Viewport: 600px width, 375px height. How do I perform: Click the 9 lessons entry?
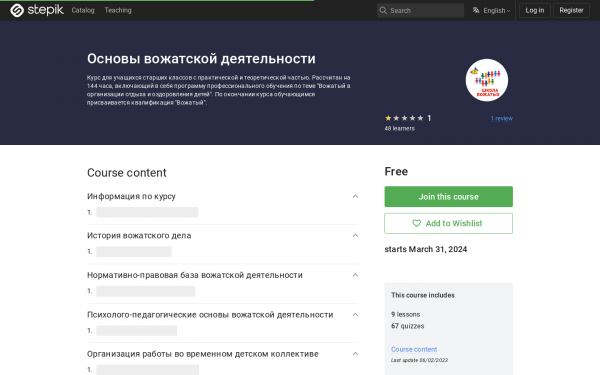(x=406, y=314)
